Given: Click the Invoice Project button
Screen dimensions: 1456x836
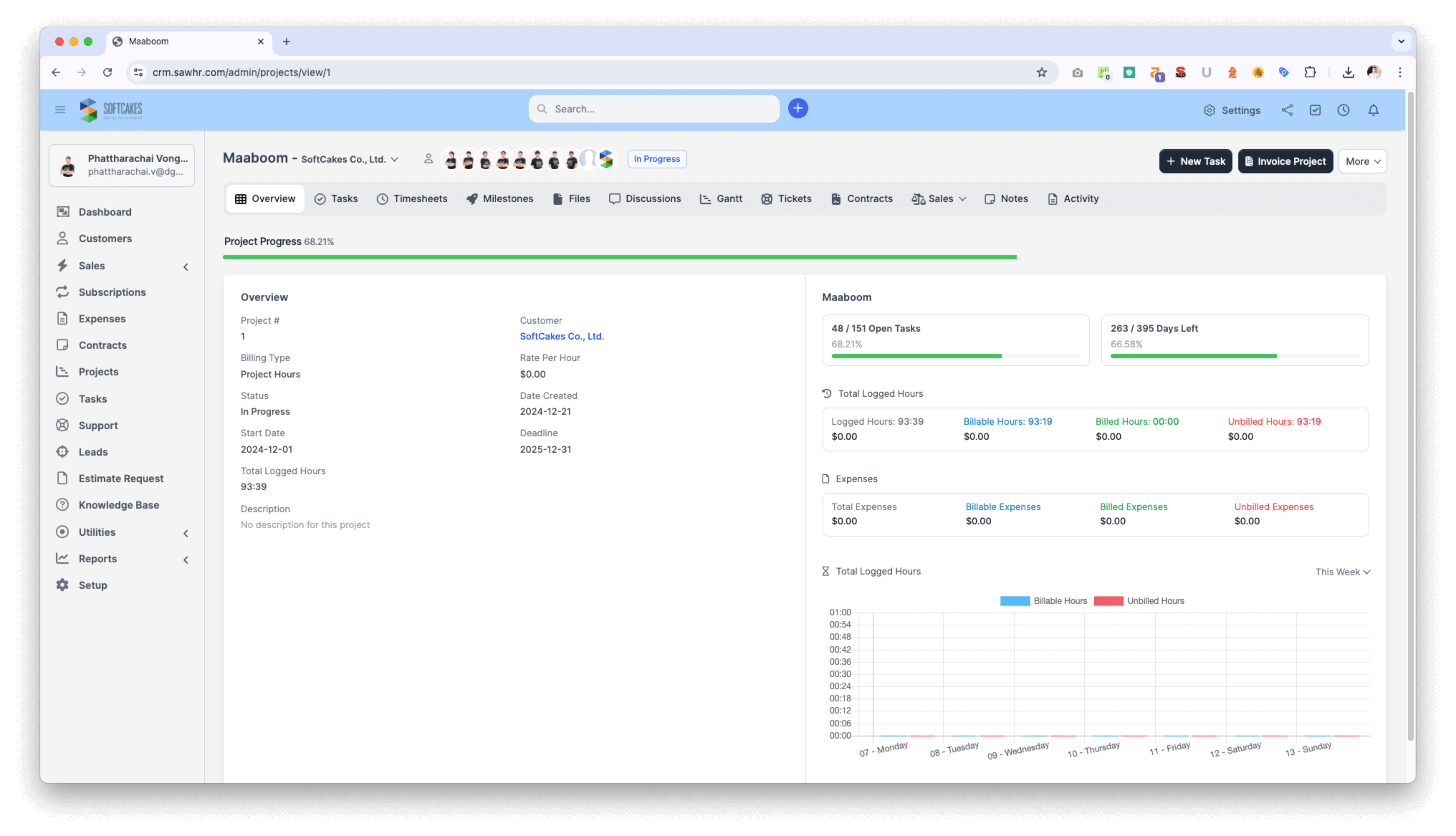Looking at the screenshot, I should pos(1285,161).
